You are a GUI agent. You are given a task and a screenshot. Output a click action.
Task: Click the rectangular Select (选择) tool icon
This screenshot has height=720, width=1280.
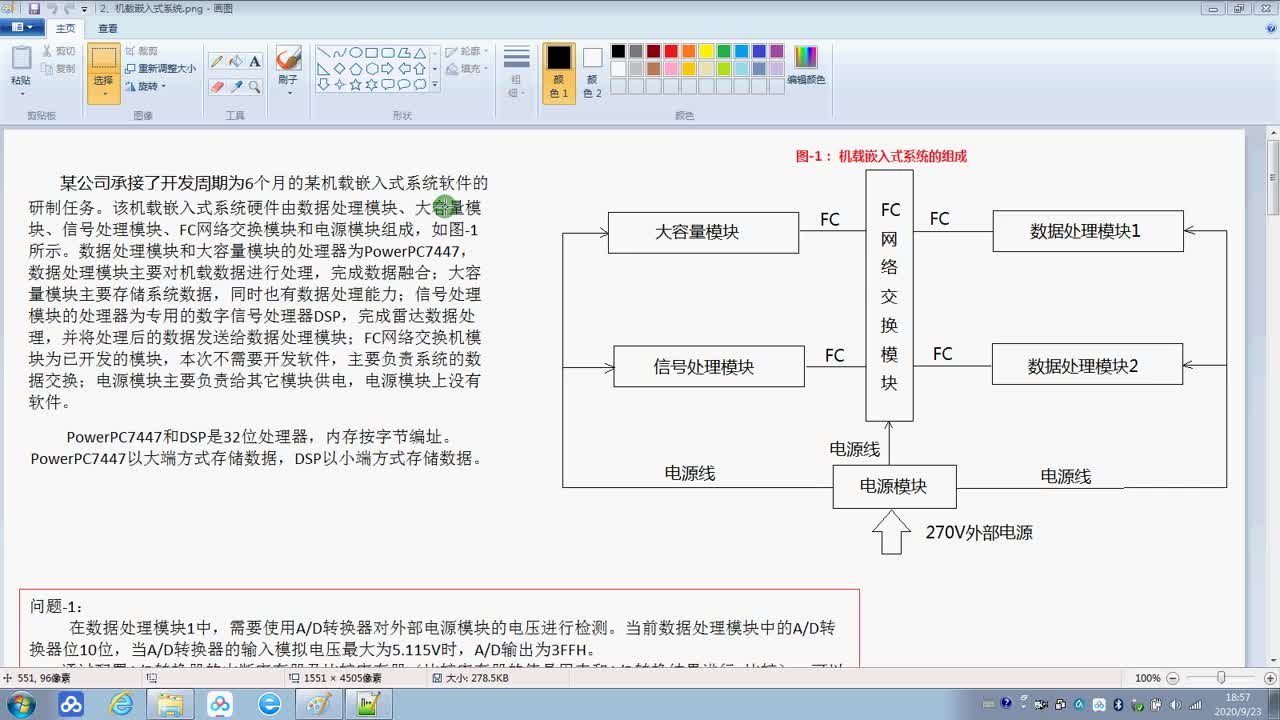(104, 58)
